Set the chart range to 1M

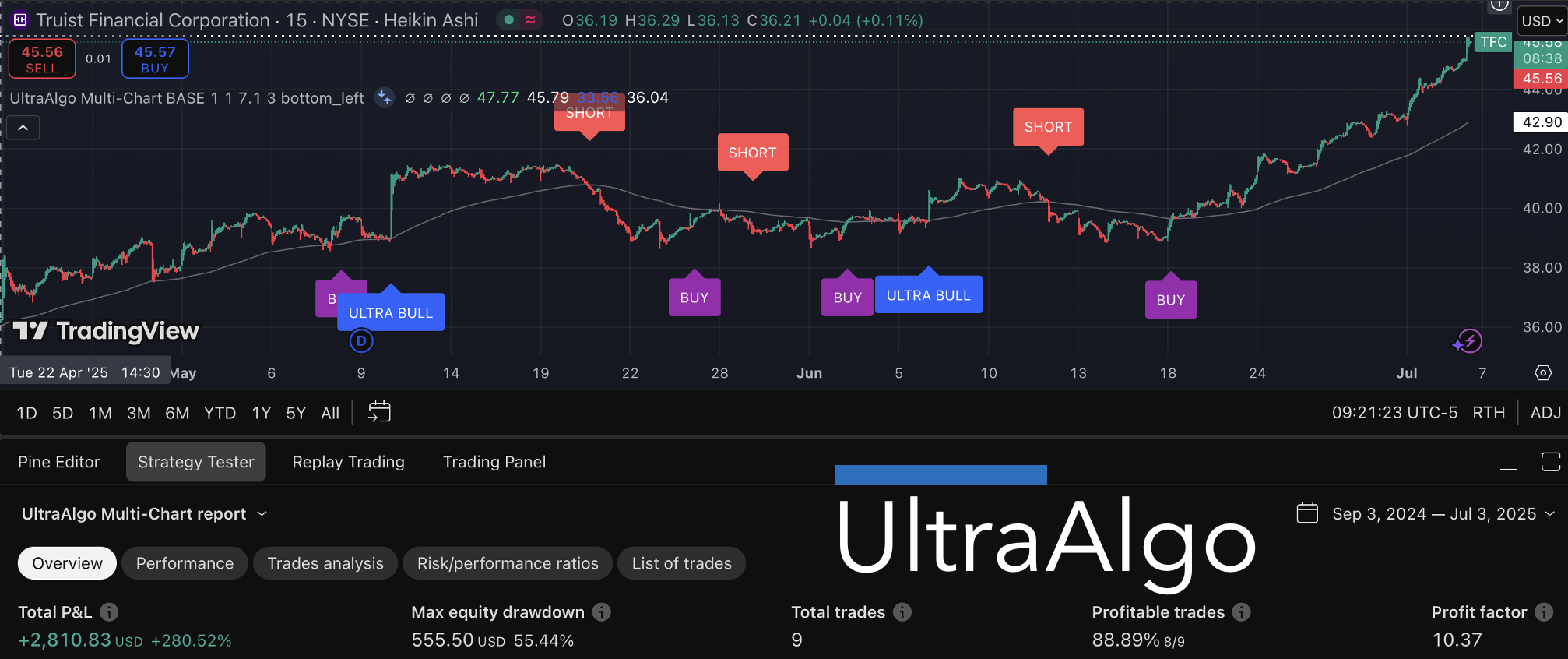(100, 413)
